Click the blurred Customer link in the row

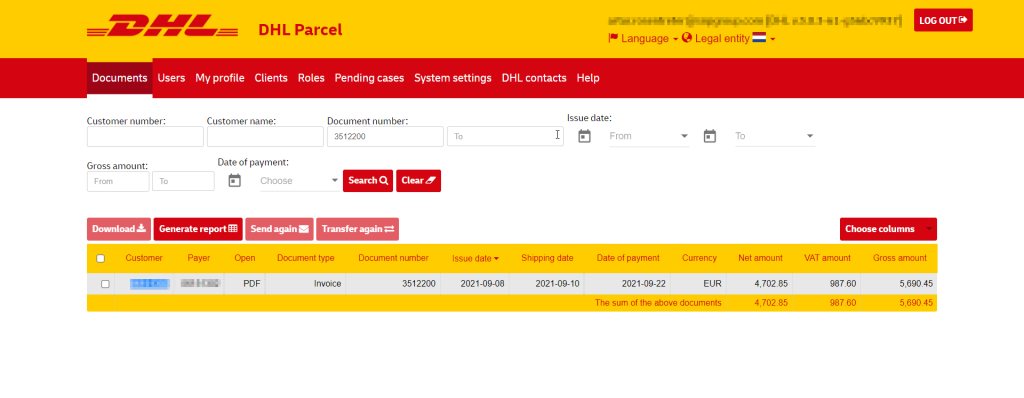[150, 284]
